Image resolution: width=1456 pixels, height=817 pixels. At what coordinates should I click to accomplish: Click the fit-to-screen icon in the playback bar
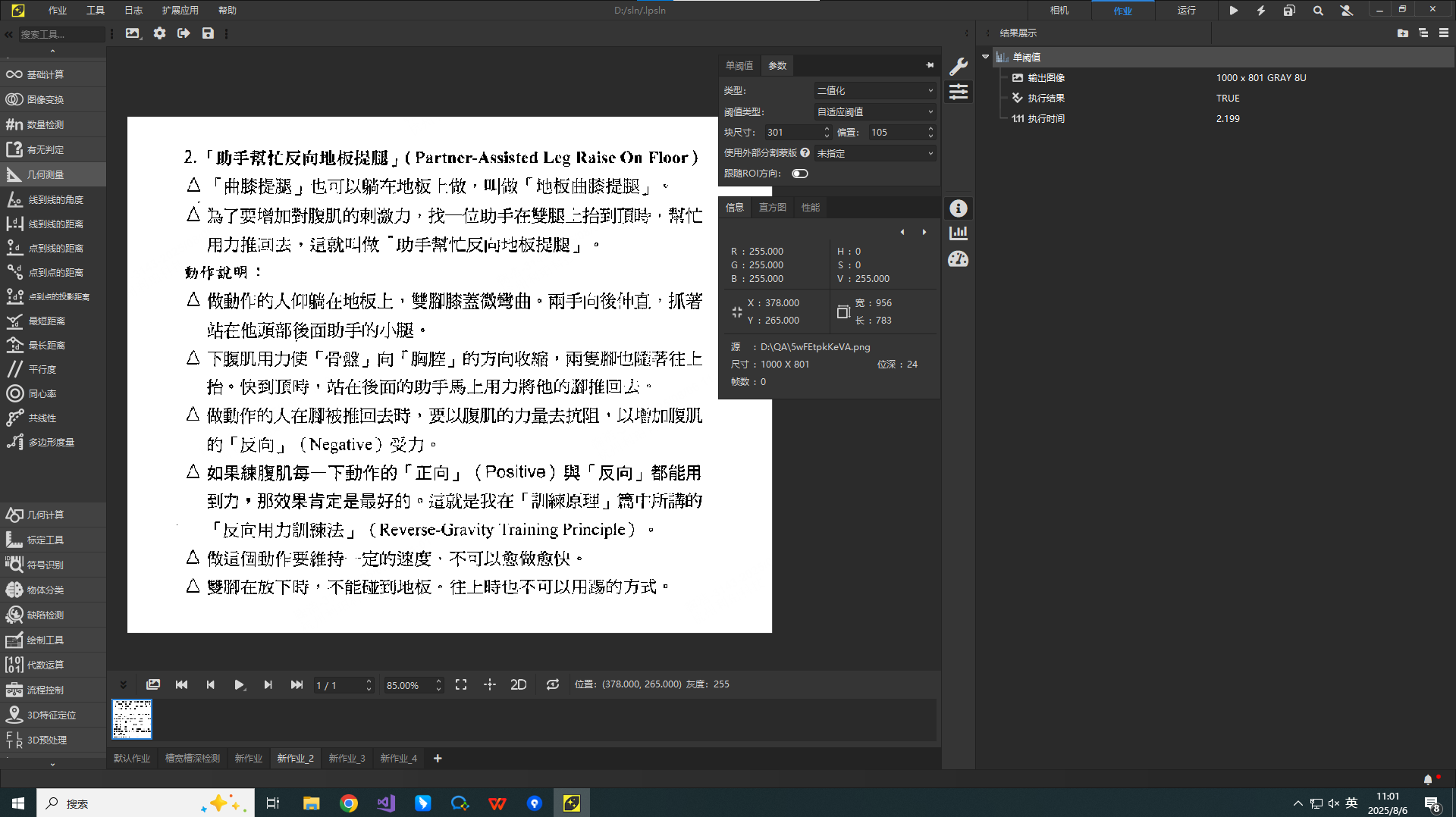[460, 684]
